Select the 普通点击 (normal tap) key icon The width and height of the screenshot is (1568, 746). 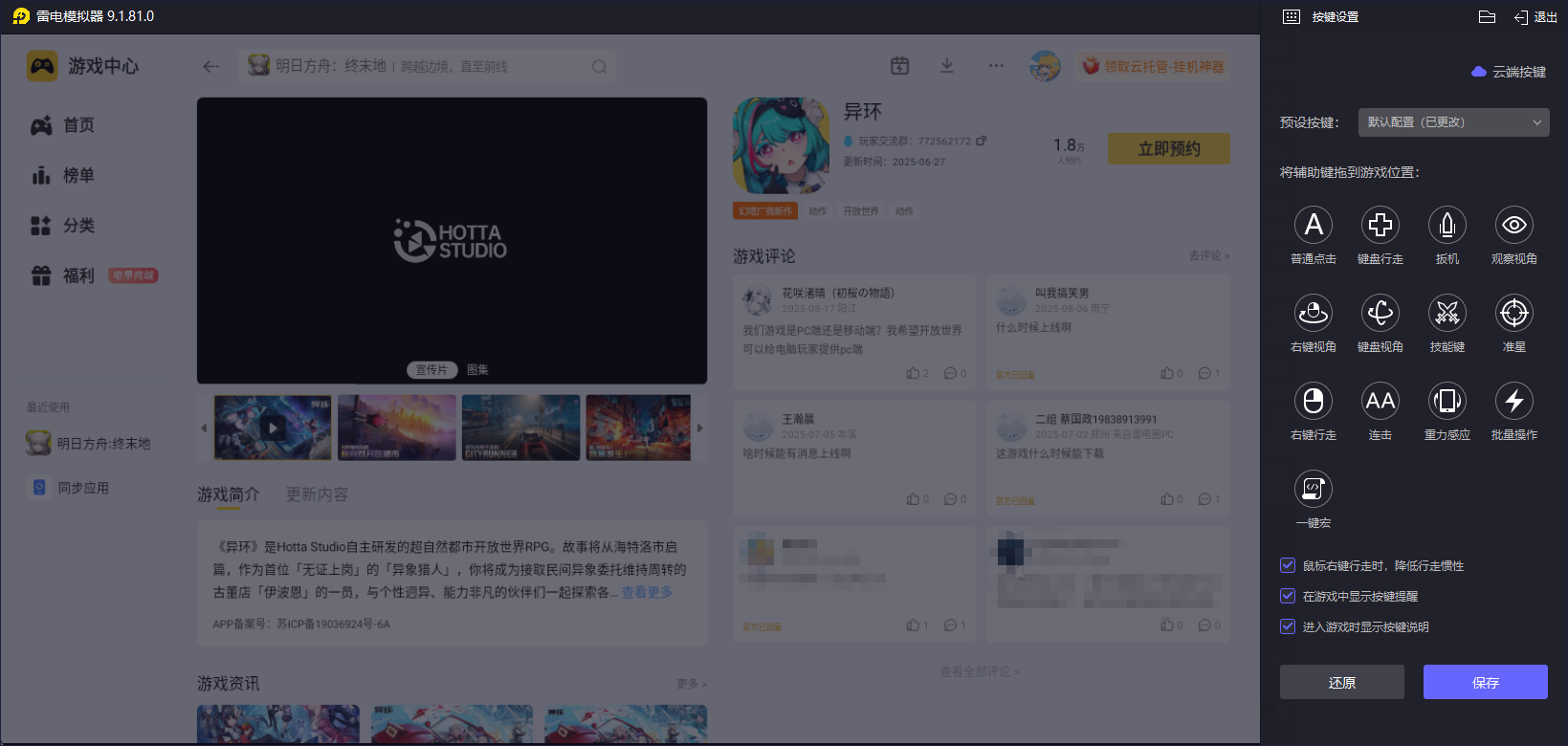[1314, 225]
